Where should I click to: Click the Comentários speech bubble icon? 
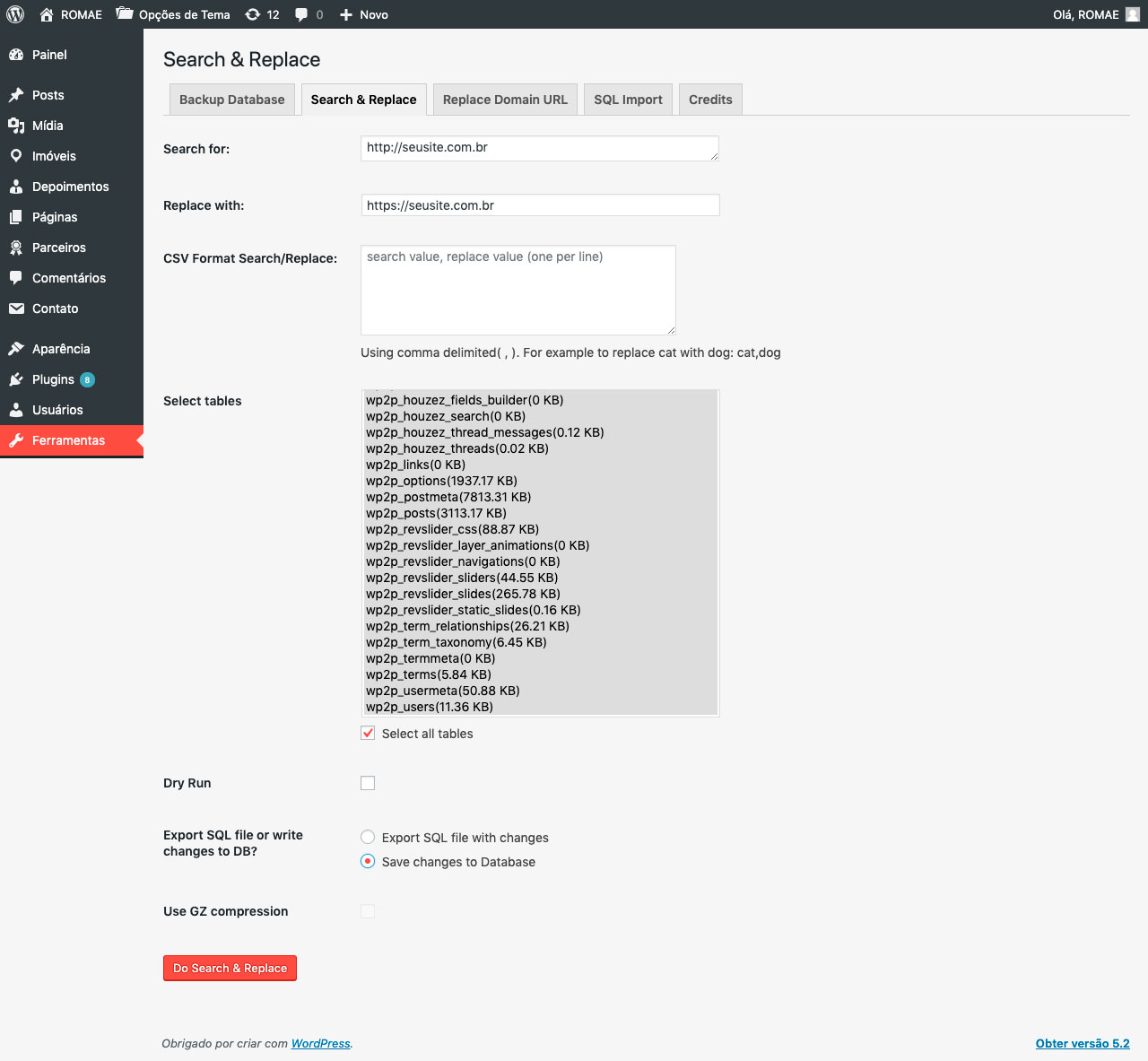pos(18,278)
